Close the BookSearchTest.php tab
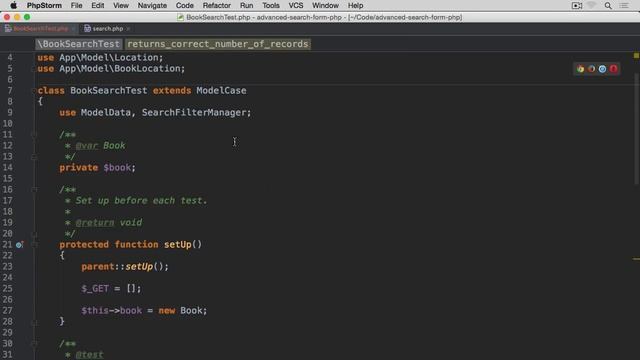Screen dimensions: 640x360 [73, 29]
